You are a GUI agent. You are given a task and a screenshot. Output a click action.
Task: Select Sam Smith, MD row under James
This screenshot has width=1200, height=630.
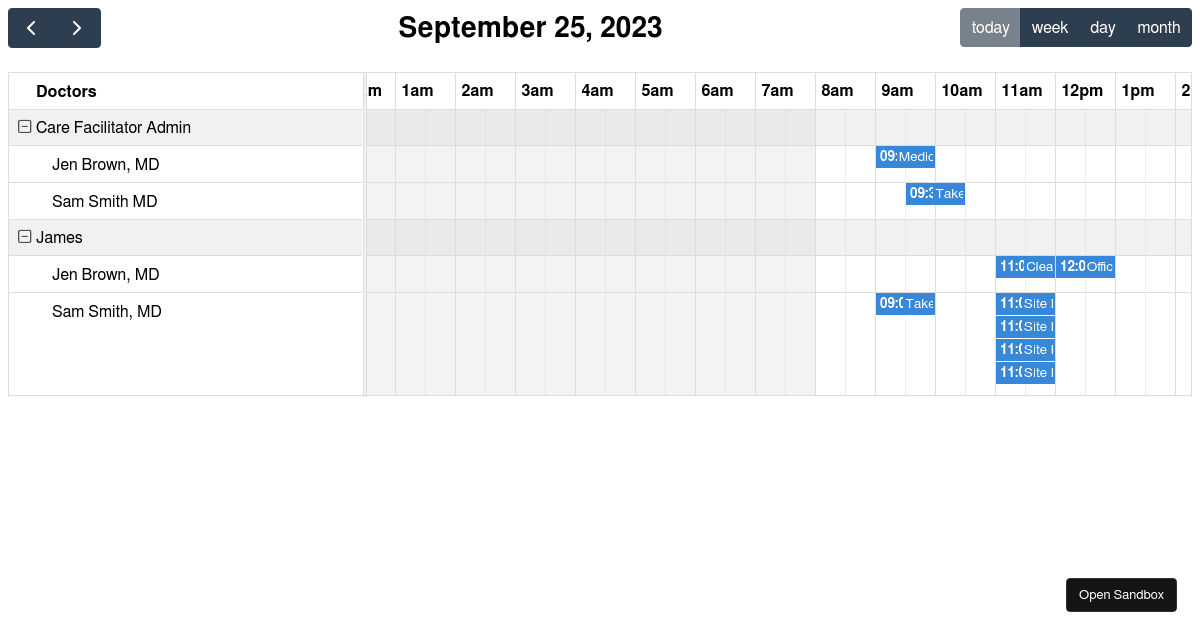pyautogui.click(x=104, y=311)
